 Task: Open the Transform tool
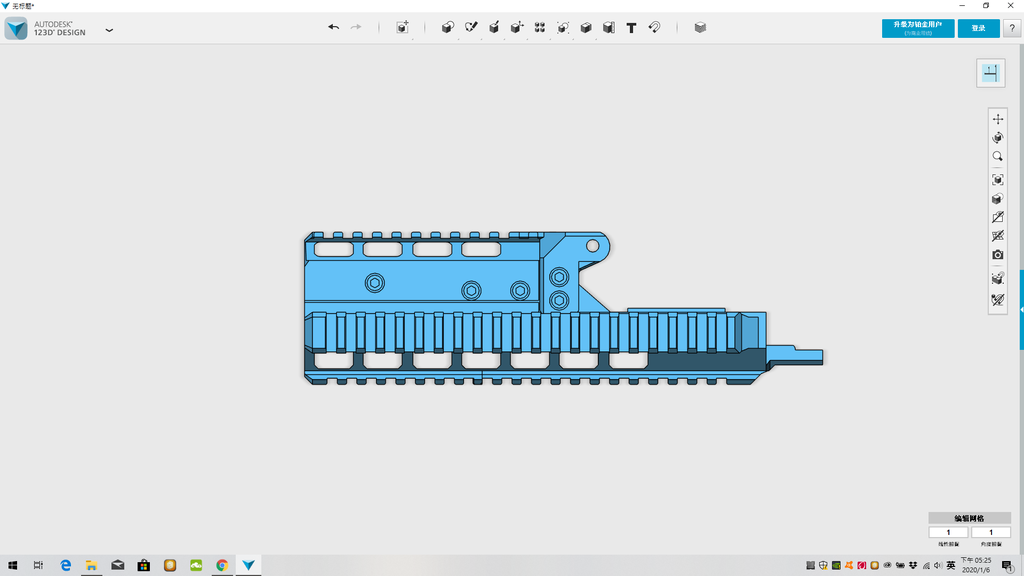402,27
